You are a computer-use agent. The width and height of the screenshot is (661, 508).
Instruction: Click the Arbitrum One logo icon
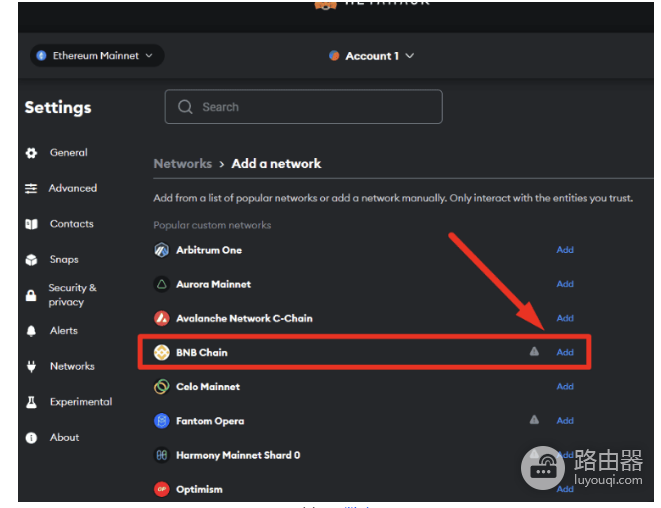pyautogui.click(x=161, y=250)
